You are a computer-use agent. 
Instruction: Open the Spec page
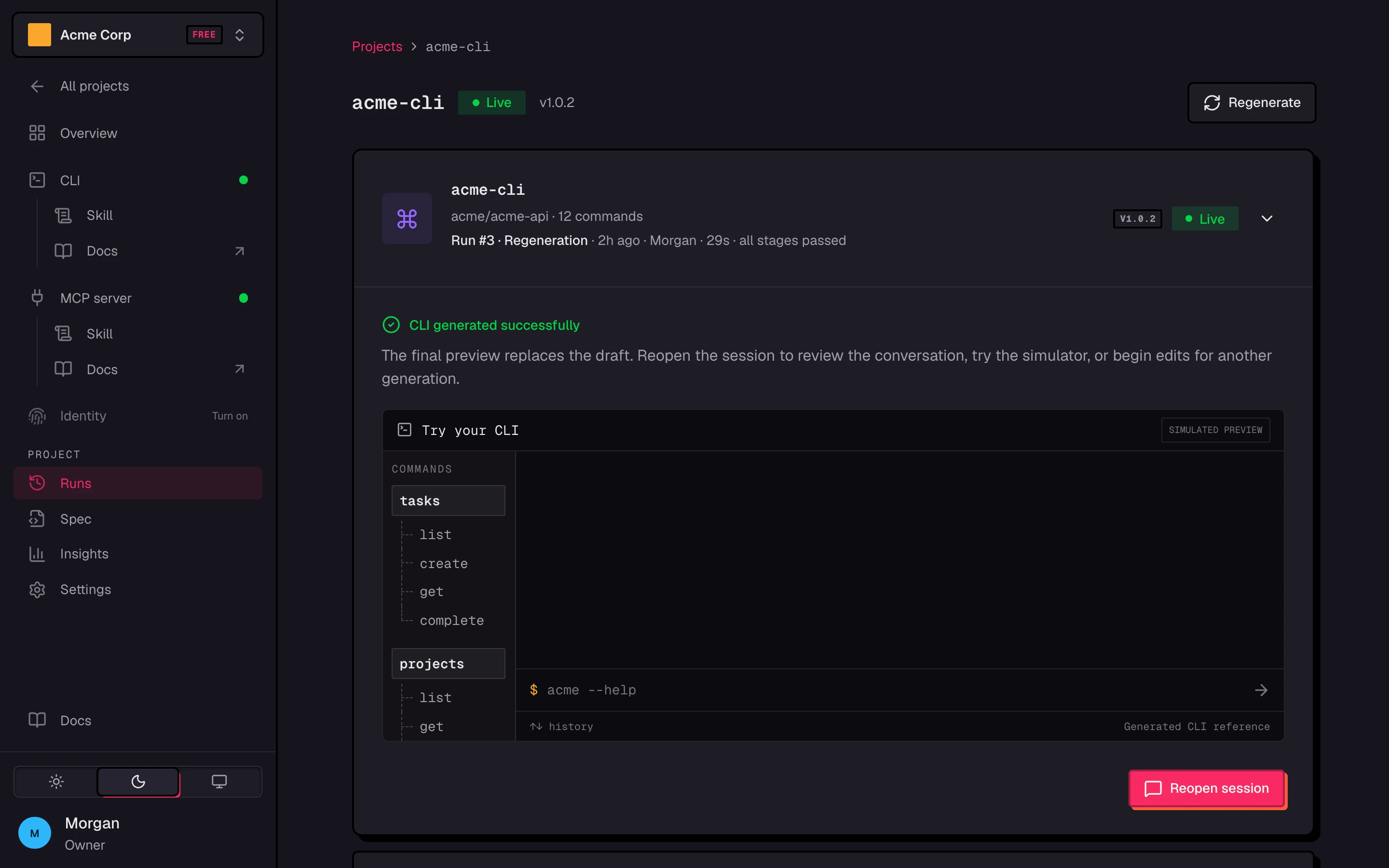[x=137, y=519]
